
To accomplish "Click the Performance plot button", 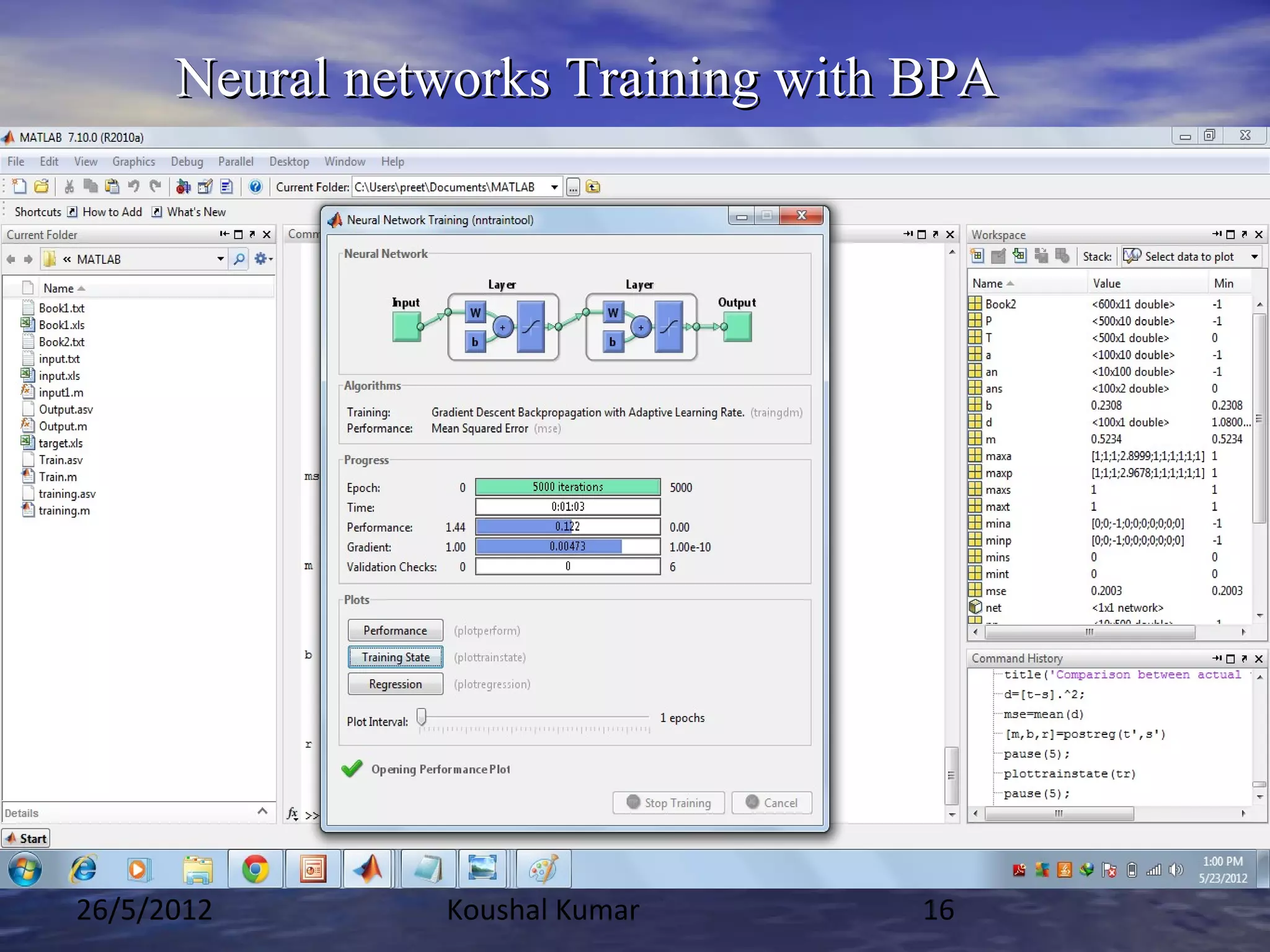I will pos(396,630).
